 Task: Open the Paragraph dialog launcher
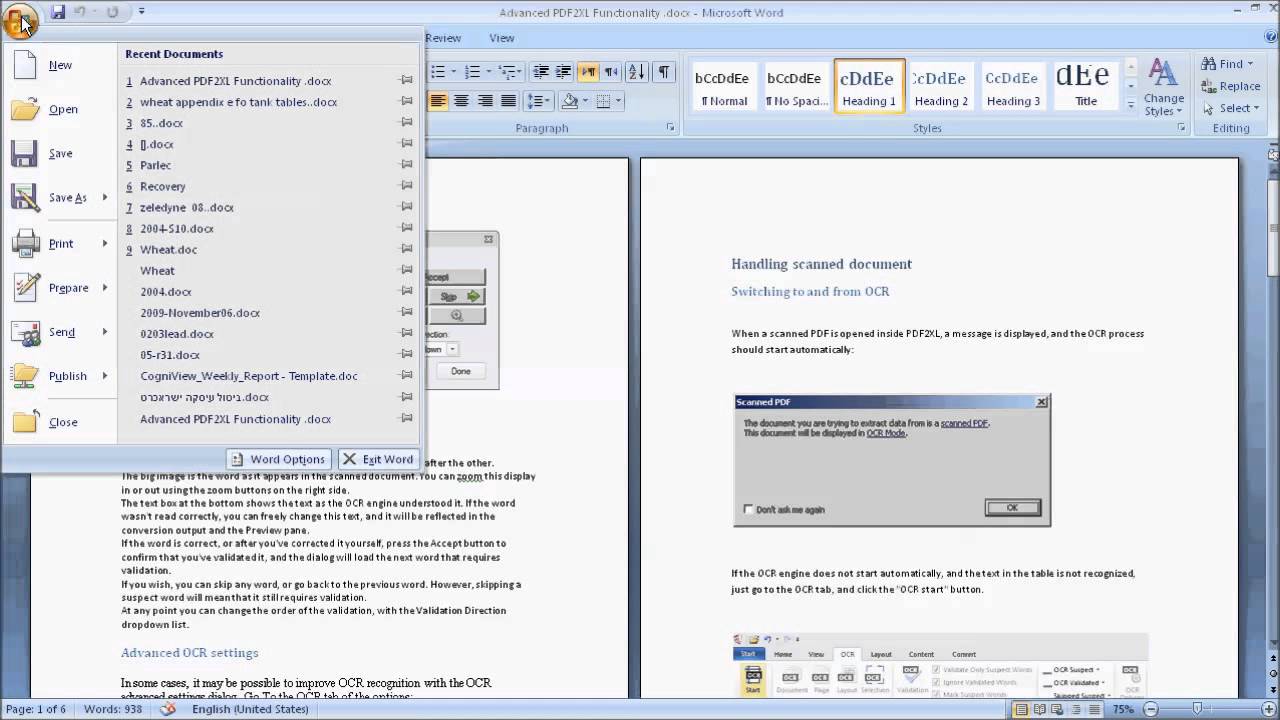[670, 128]
